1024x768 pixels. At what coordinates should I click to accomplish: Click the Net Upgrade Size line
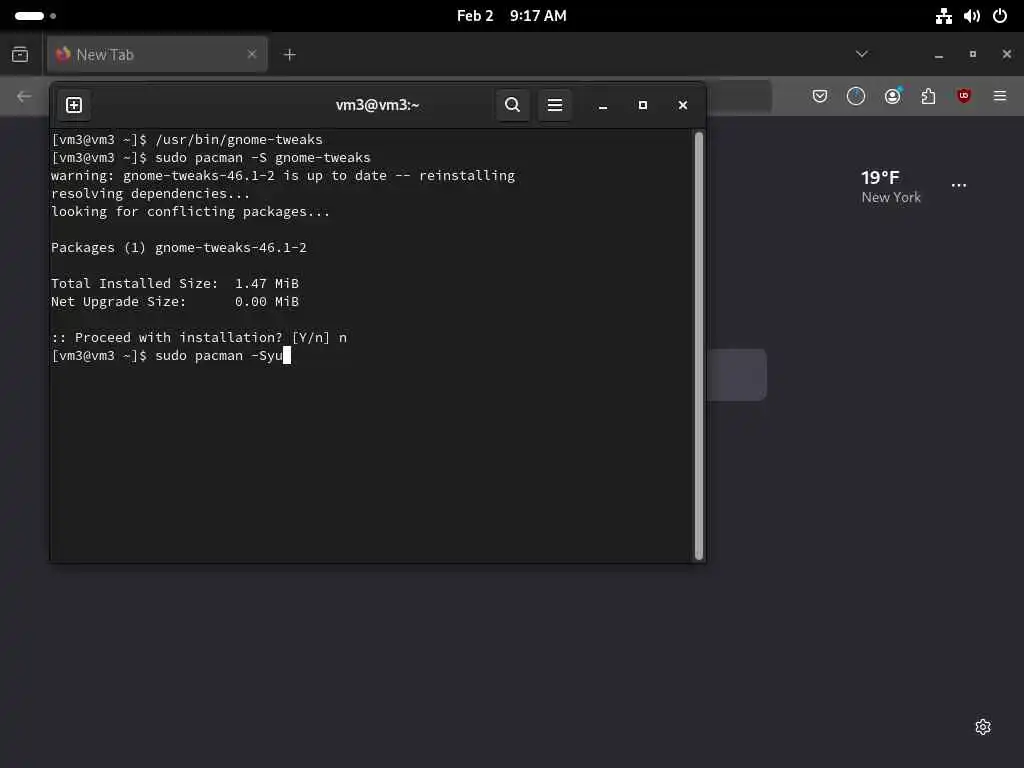tap(175, 302)
